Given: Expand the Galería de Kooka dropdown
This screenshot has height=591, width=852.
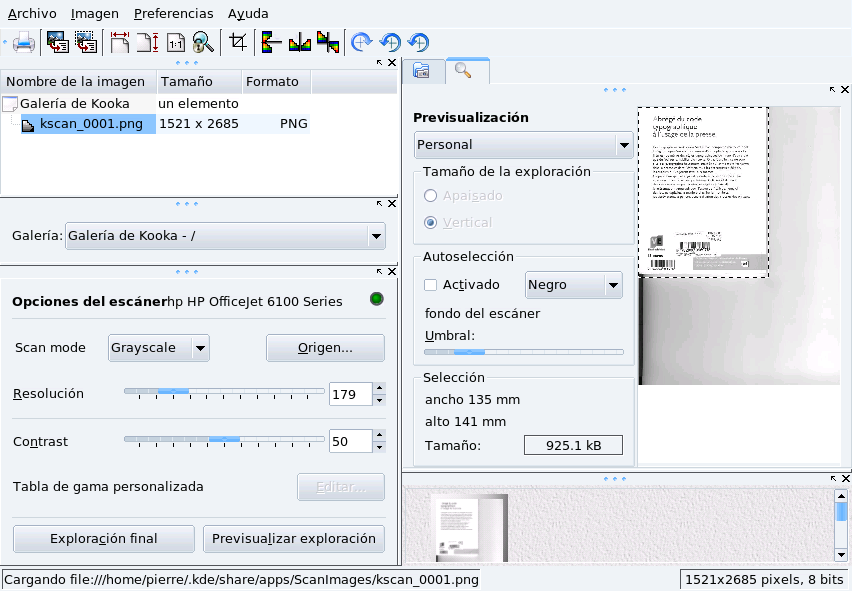Looking at the screenshot, I should (x=376, y=237).
